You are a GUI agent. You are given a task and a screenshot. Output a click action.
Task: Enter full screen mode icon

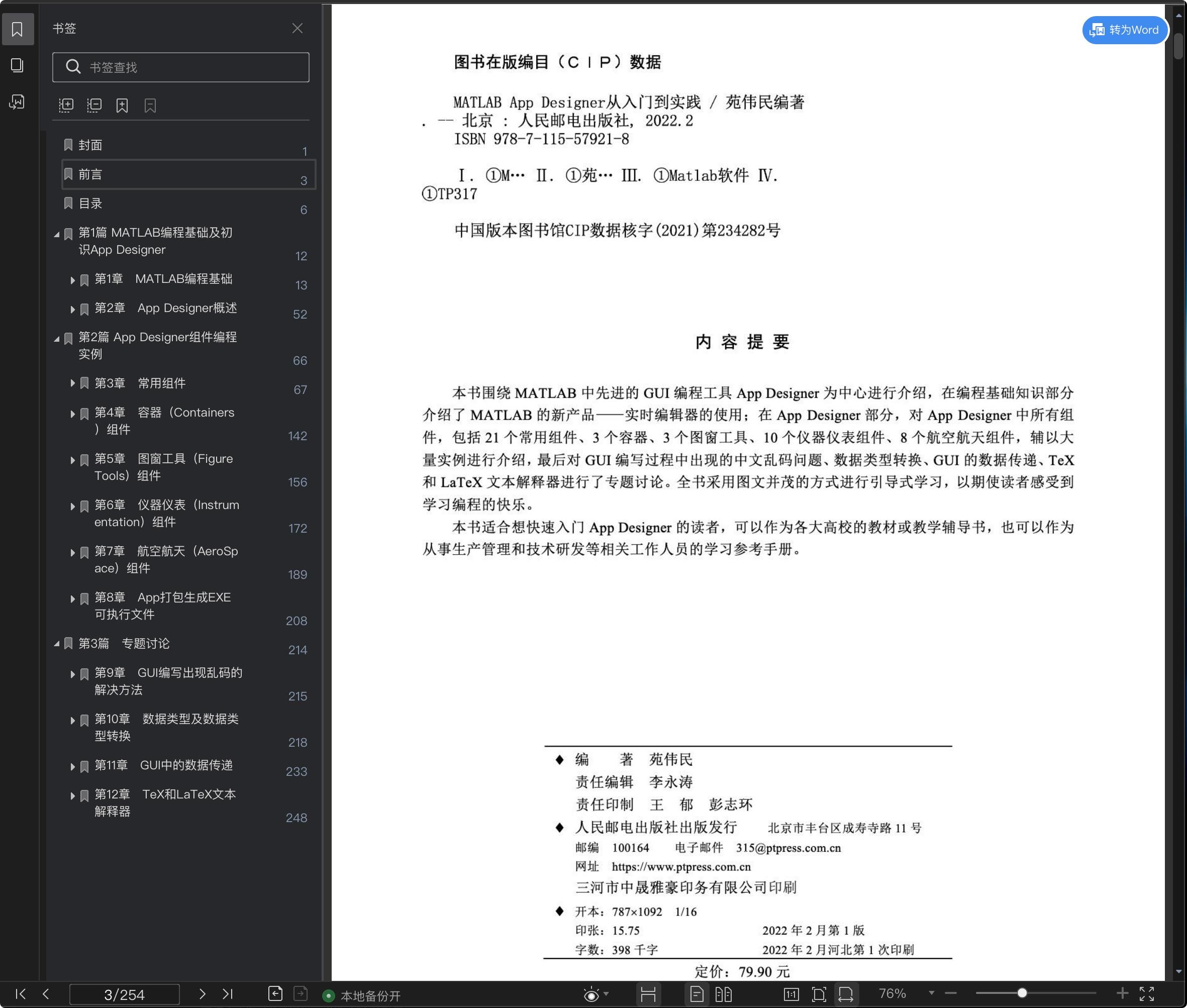[x=1146, y=994]
